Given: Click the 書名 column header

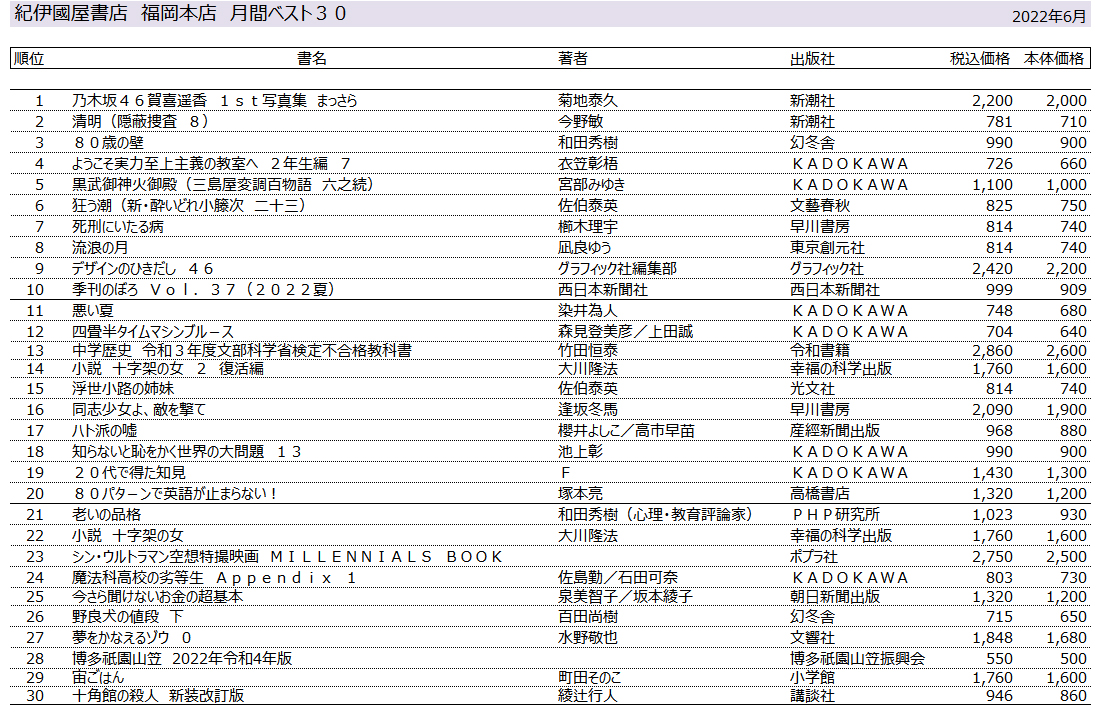Looking at the screenshot, I should [x=312, y=58].
